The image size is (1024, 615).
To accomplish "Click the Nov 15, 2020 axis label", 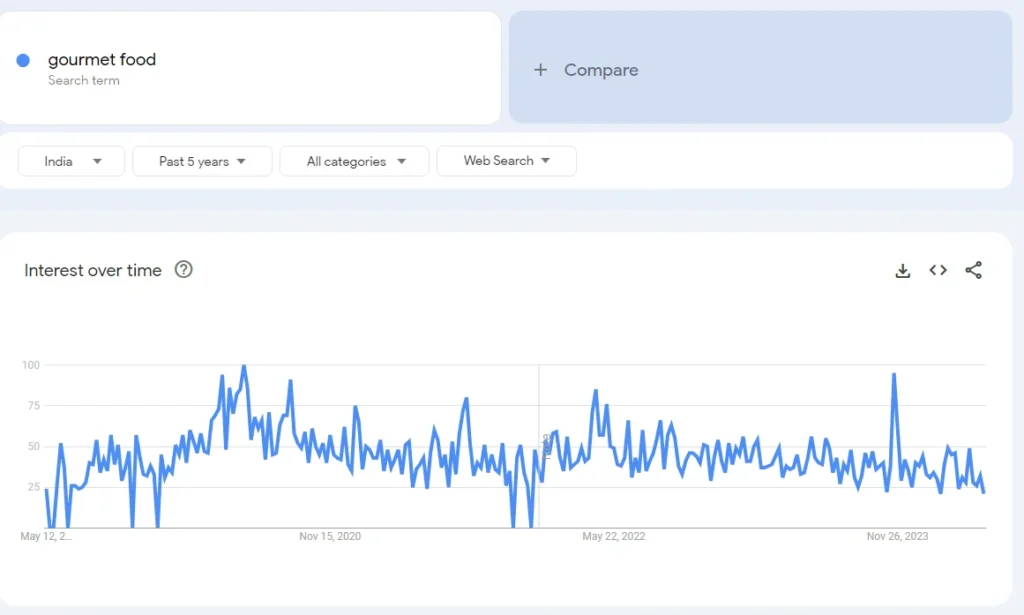I will (330, 537).
